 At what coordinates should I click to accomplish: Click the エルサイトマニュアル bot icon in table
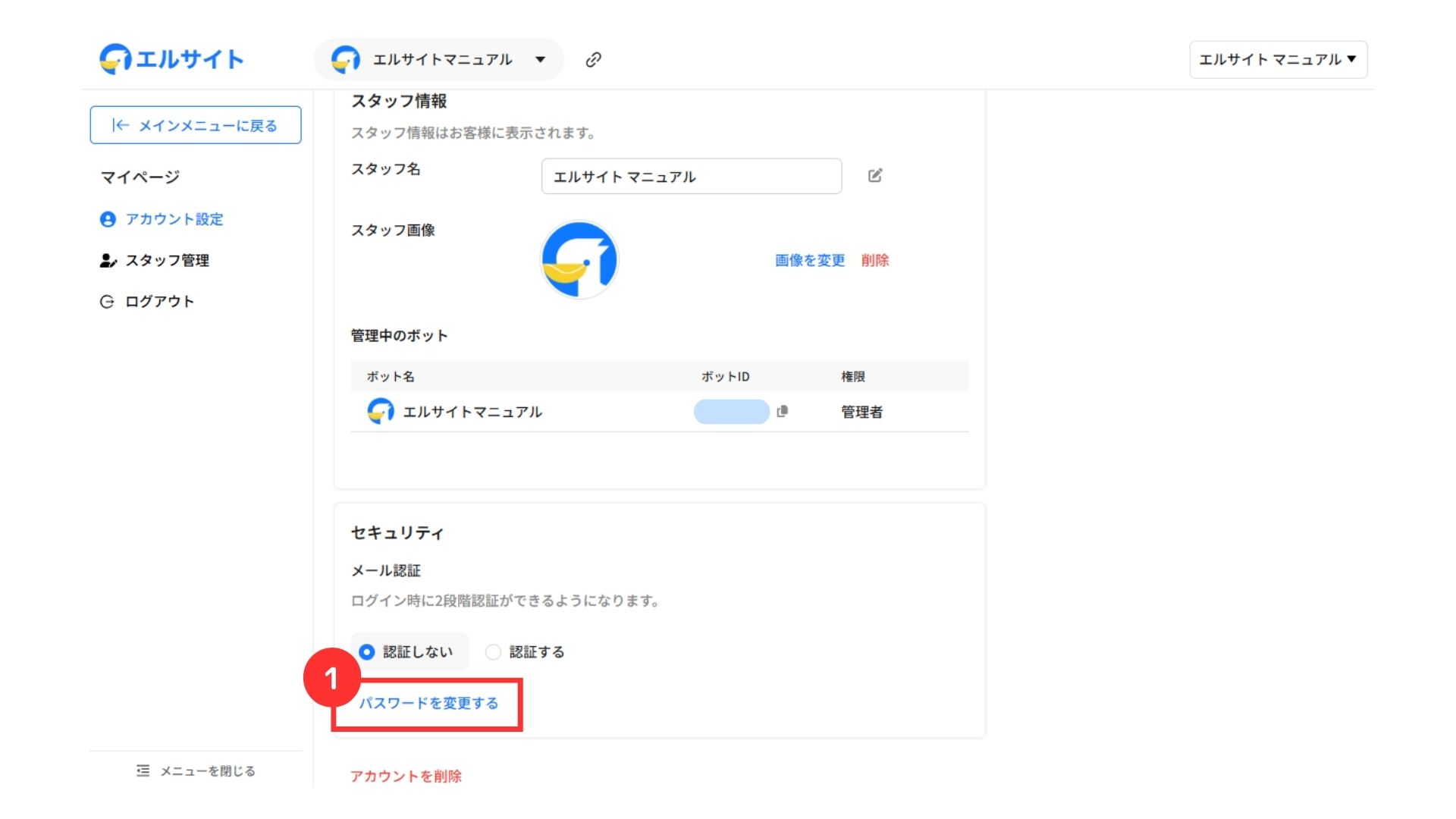click(381, 411)
